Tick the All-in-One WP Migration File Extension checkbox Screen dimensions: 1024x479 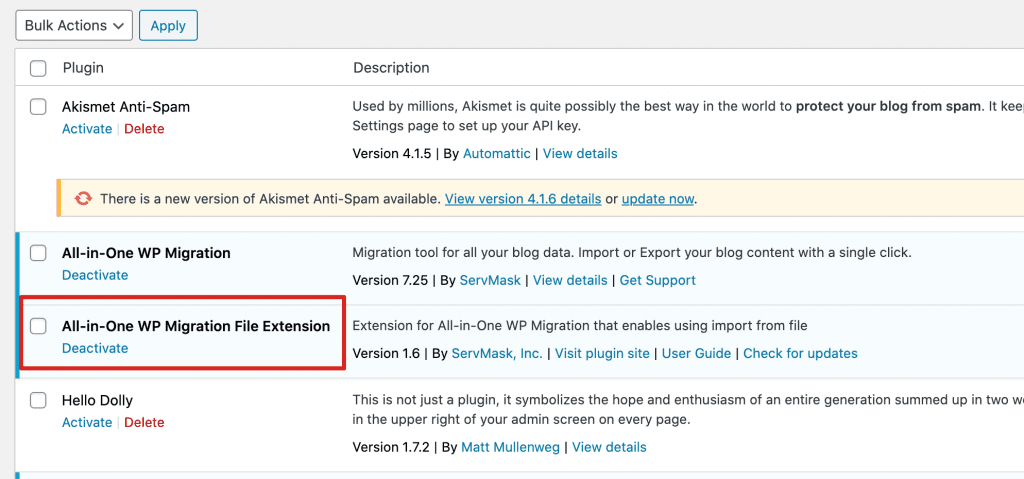[x=38, y=326]
